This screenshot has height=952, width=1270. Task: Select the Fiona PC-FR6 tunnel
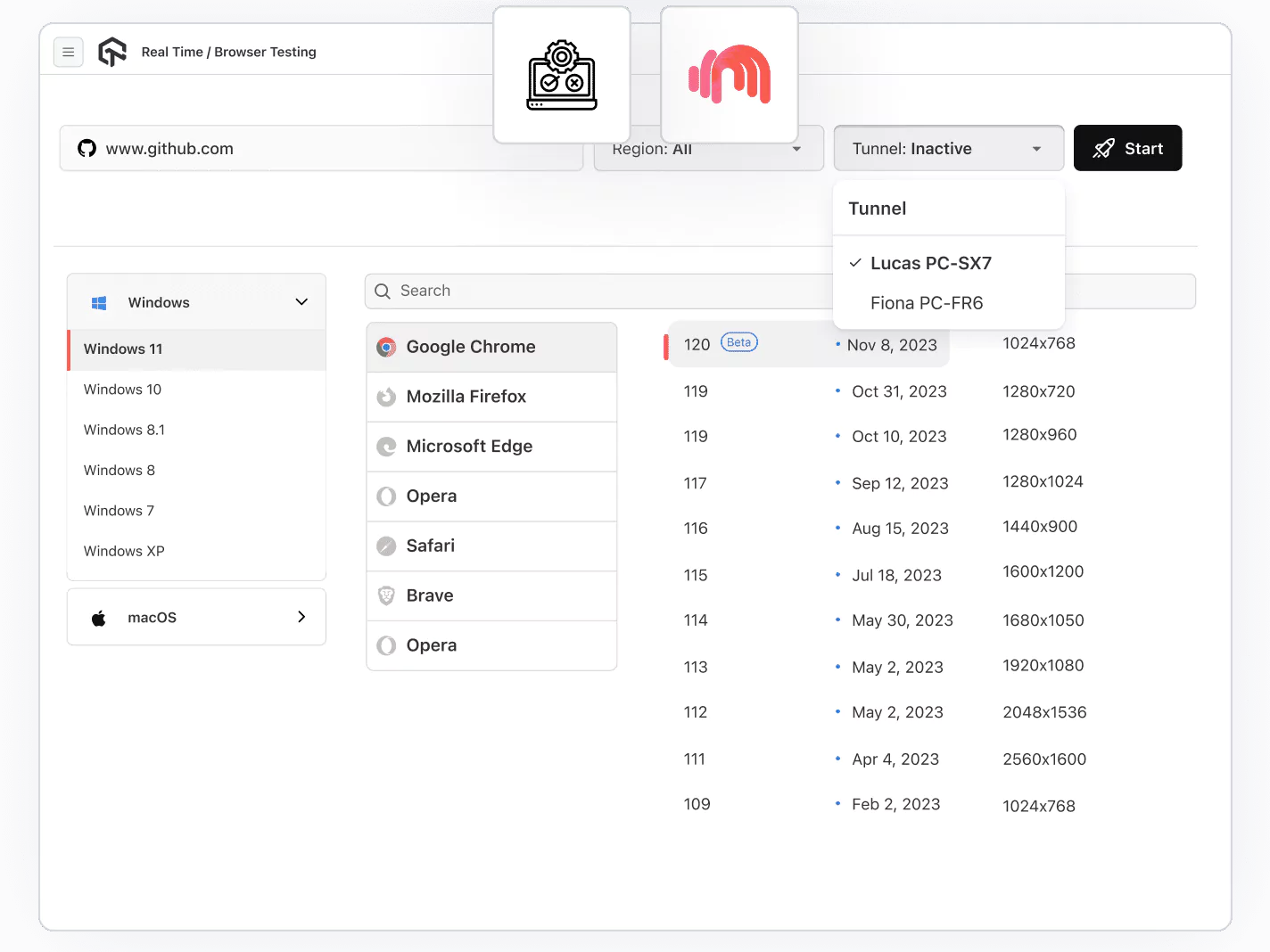[x=926, y=303]
